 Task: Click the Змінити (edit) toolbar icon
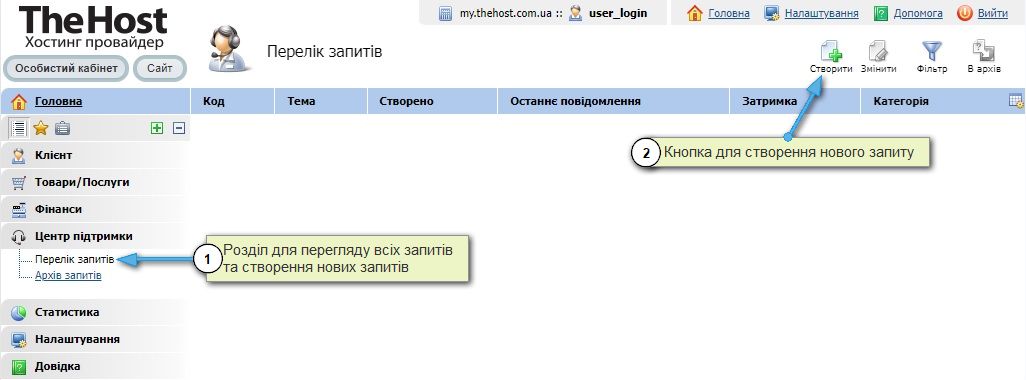pyautogui.click(x=878, y=52)
